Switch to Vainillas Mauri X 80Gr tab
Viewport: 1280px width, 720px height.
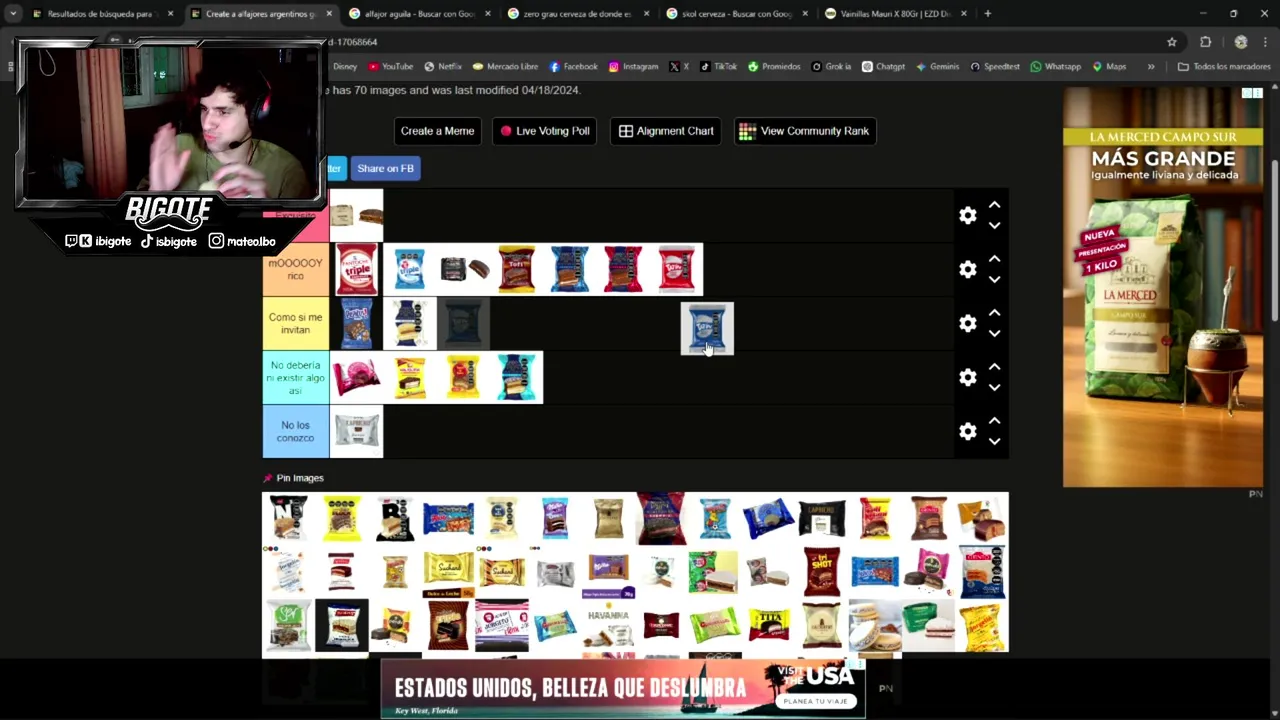pos(894,14)
